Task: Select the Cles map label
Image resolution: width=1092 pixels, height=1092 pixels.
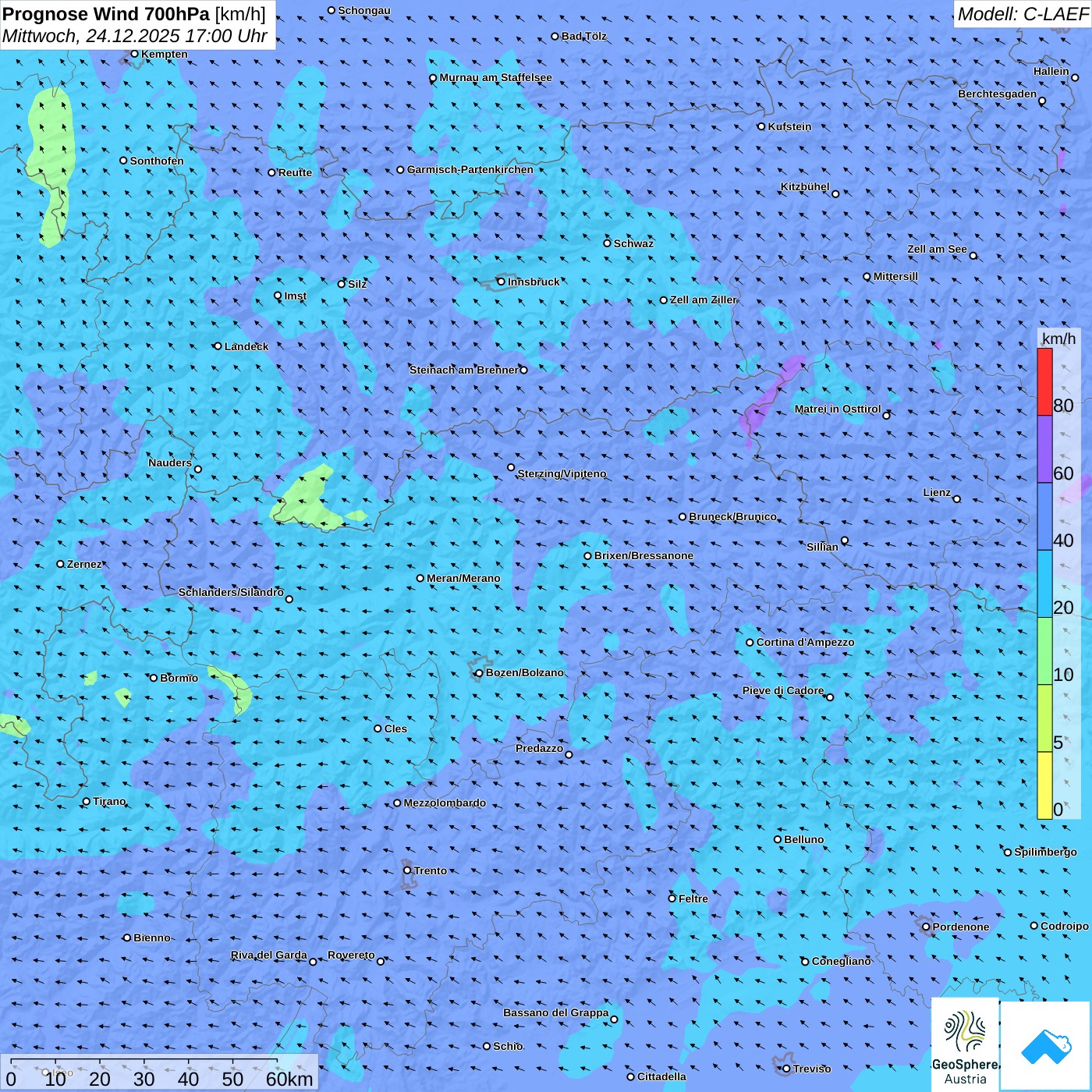Action: 395,729
